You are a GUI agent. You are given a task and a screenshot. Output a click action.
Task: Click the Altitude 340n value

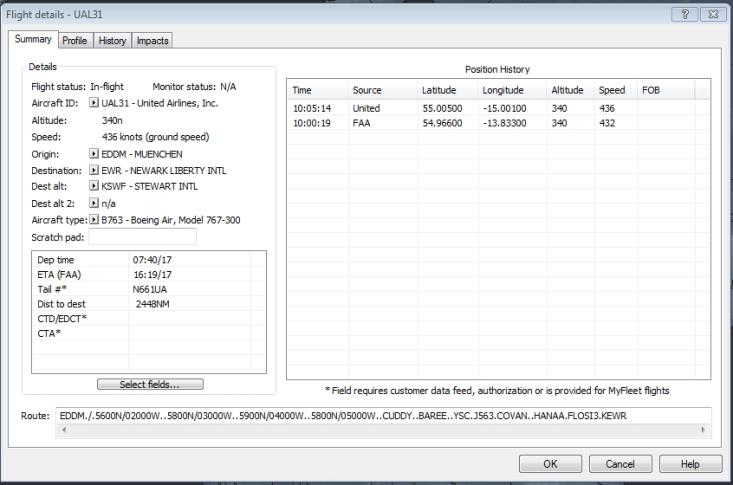pyautogui.click(x=112, y=120)
